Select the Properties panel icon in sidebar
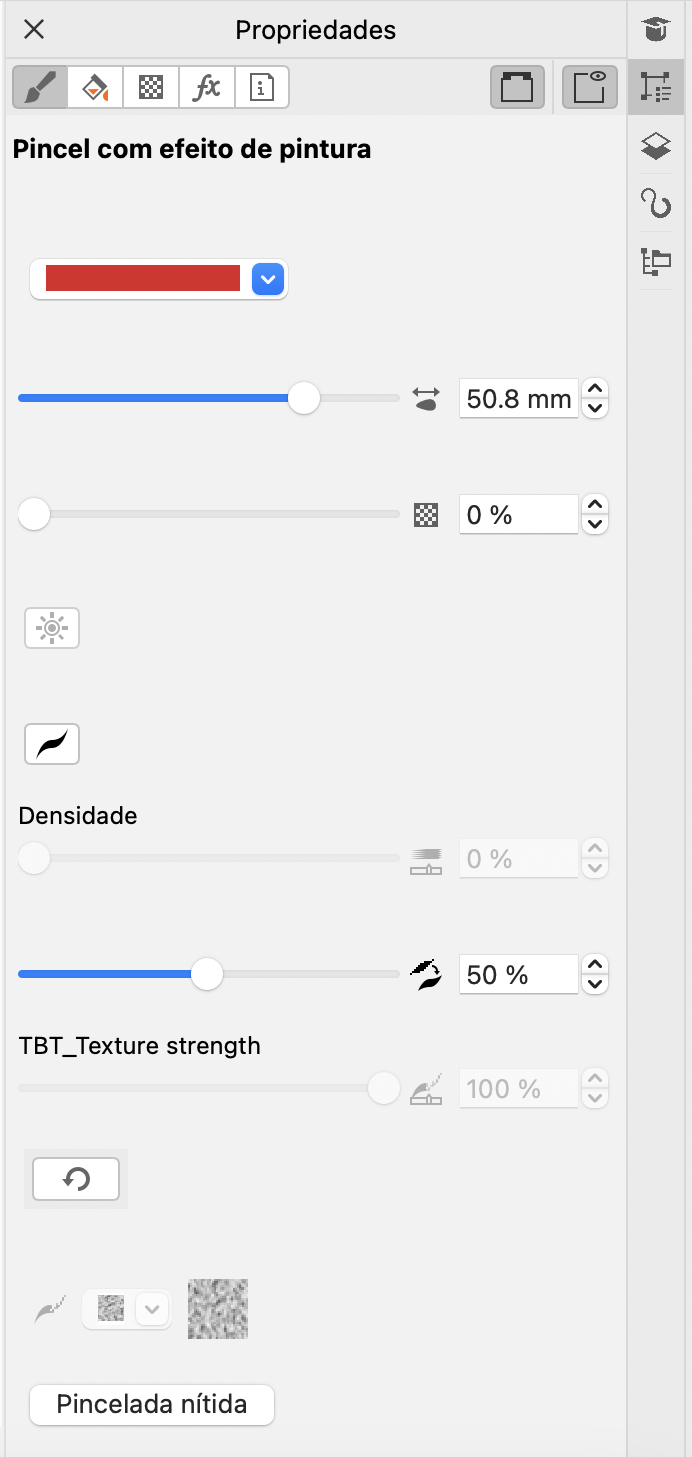 click(x=656, y=87)
